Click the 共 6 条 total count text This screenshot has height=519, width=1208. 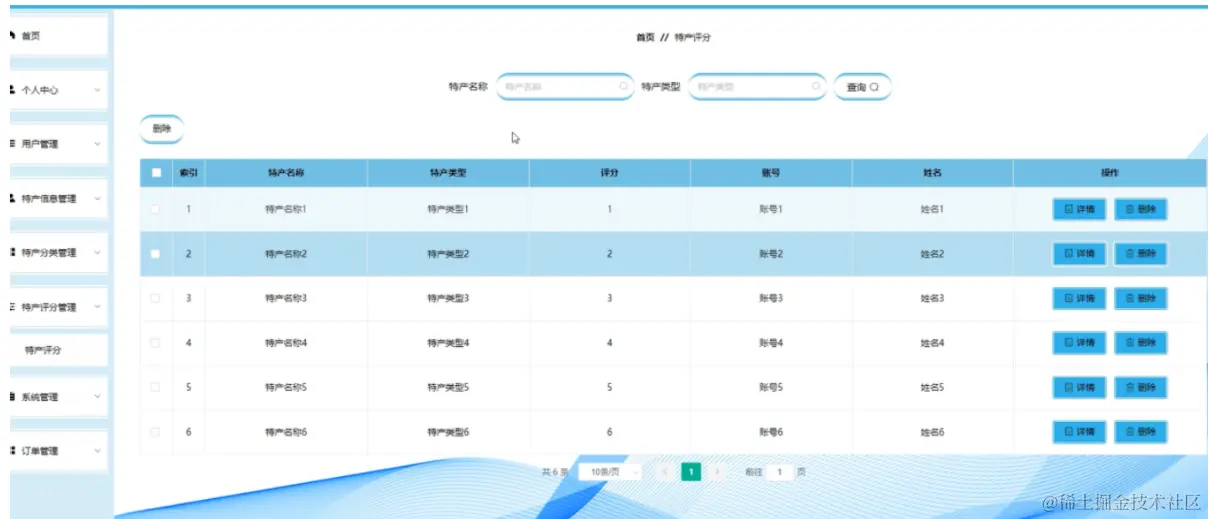click(x=555, y=471)
